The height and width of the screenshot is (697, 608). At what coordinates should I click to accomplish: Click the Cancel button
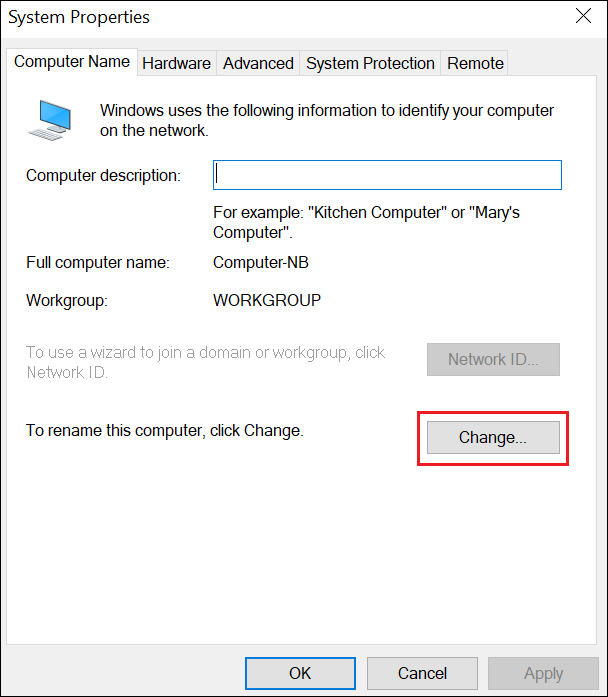(x=422, y=673)
